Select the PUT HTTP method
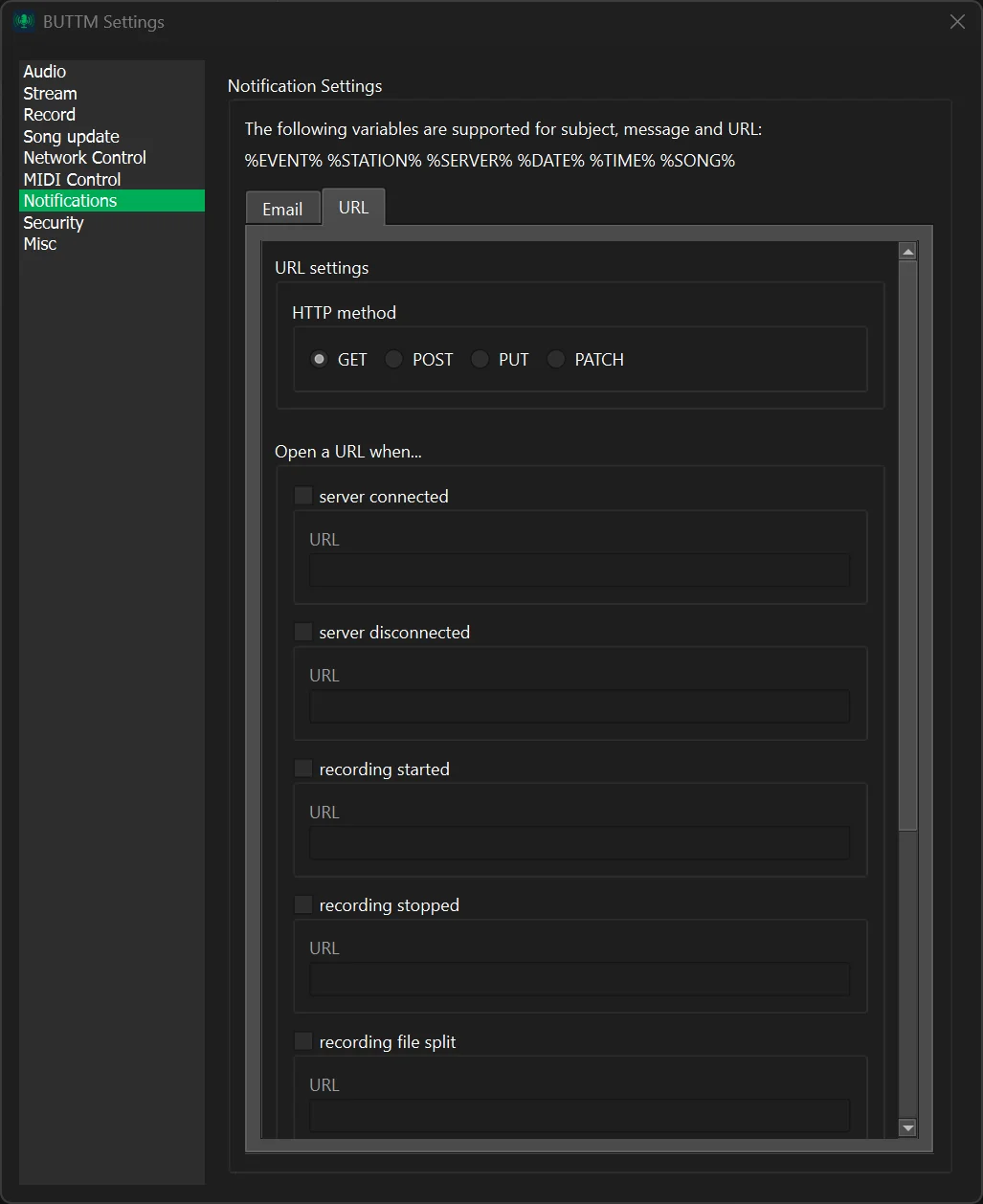 [x=480, y=360]
